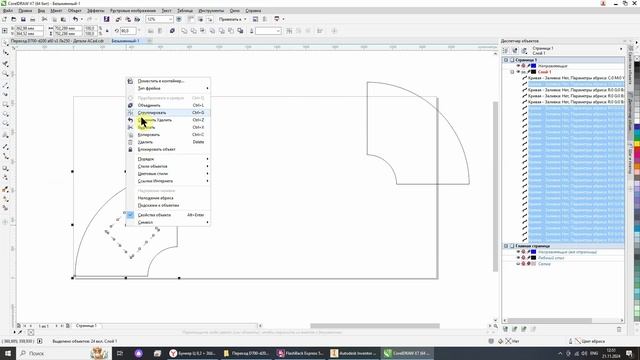Open the Стили объектов submenu entry
The image size is (640, 360).
pyautogui.click(x=168, y=166)
